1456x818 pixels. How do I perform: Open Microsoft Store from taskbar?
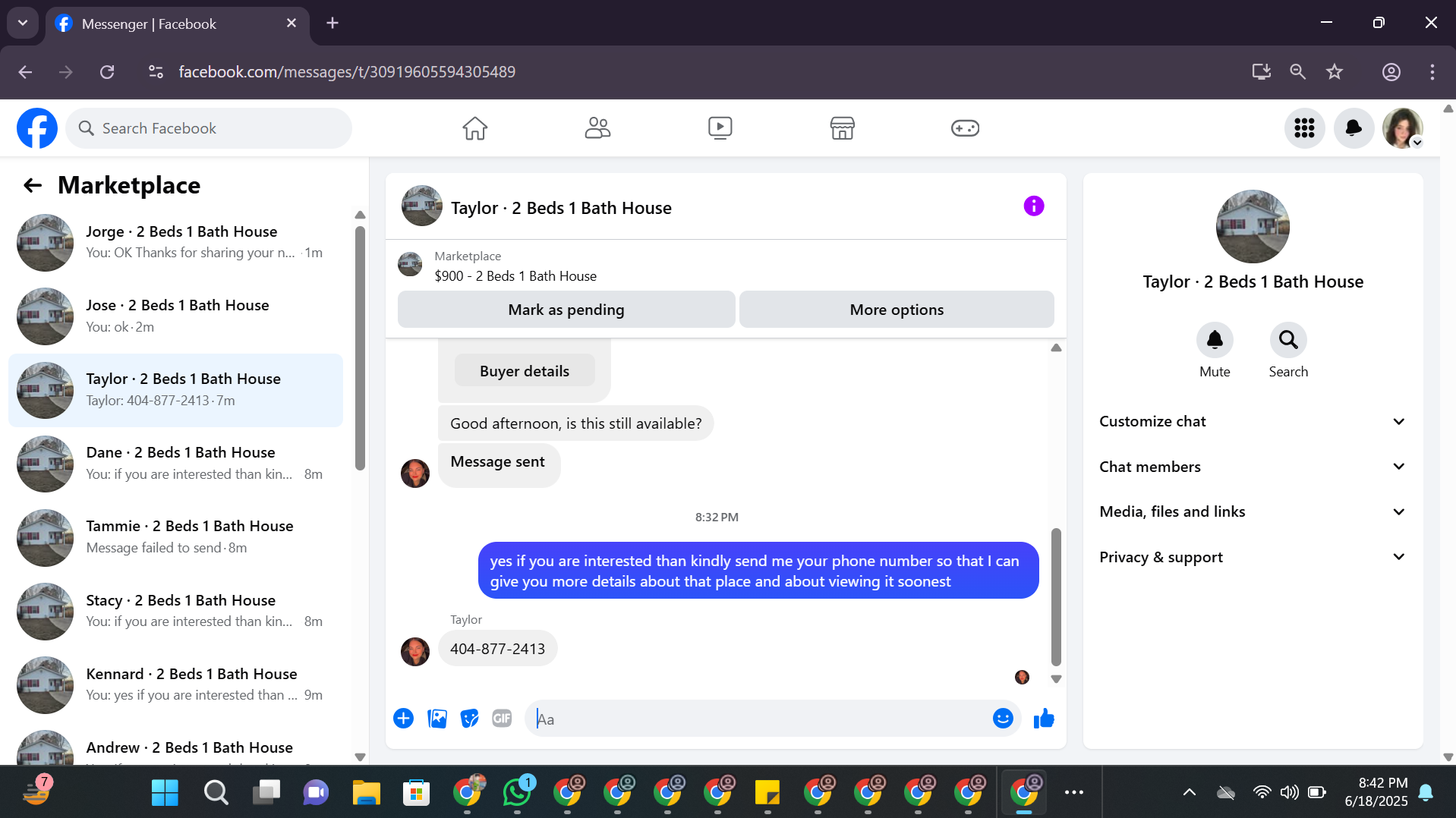point(416,792)
